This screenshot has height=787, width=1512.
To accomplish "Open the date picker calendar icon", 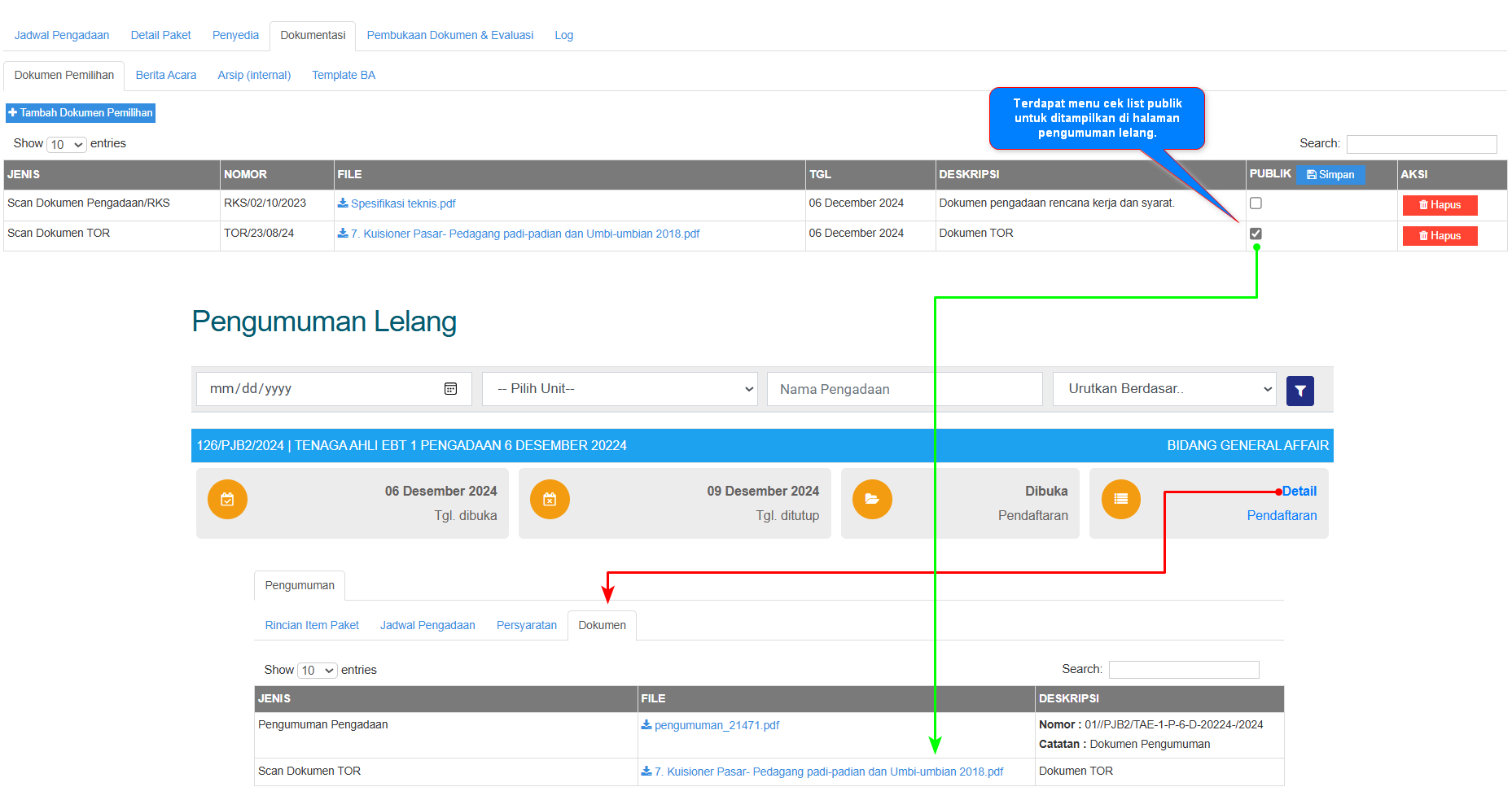I will coord(450,389).
